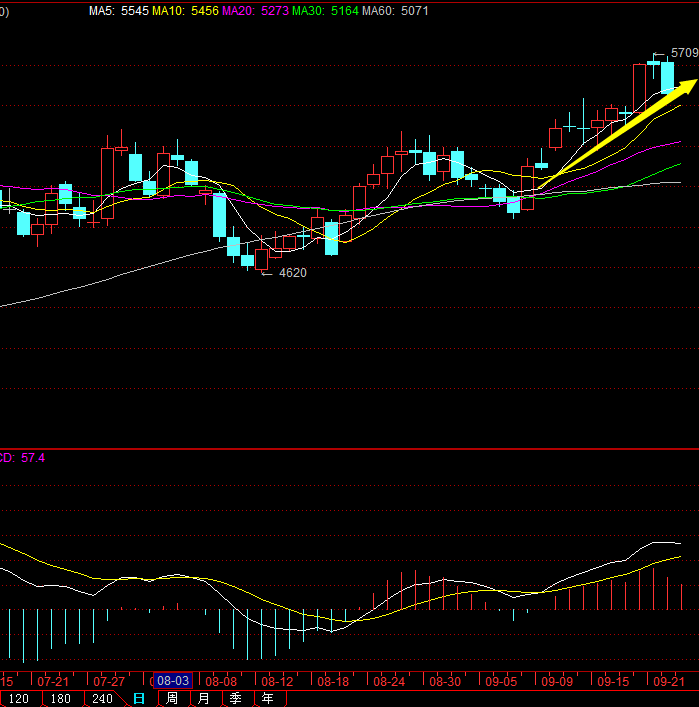Click the green MA30 indicator label
This screenshot has width=699, height=707.
click(325, 11)
